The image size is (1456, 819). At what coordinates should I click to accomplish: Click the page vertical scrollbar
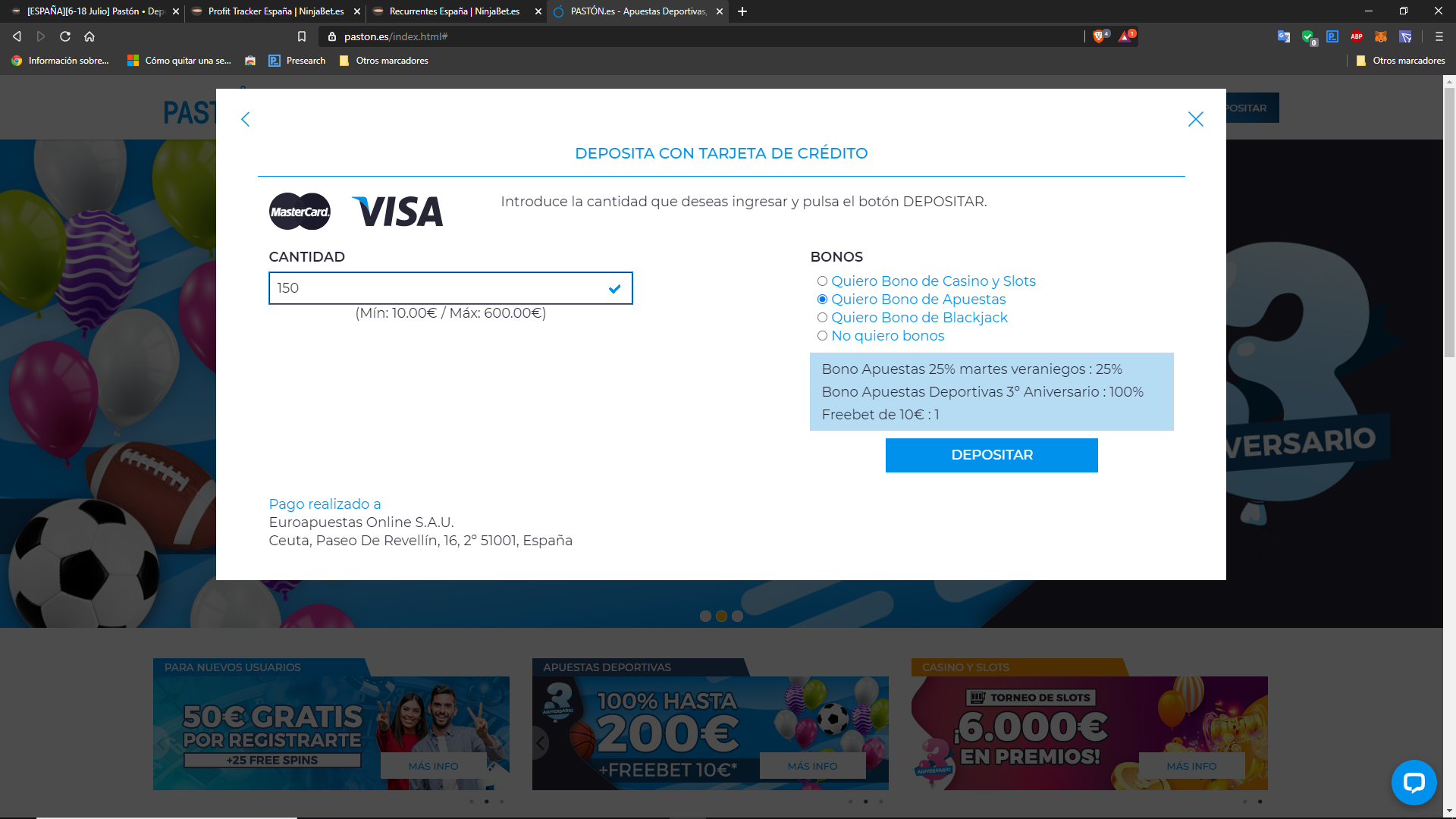pyautogui.click(x=1449, y=221)
